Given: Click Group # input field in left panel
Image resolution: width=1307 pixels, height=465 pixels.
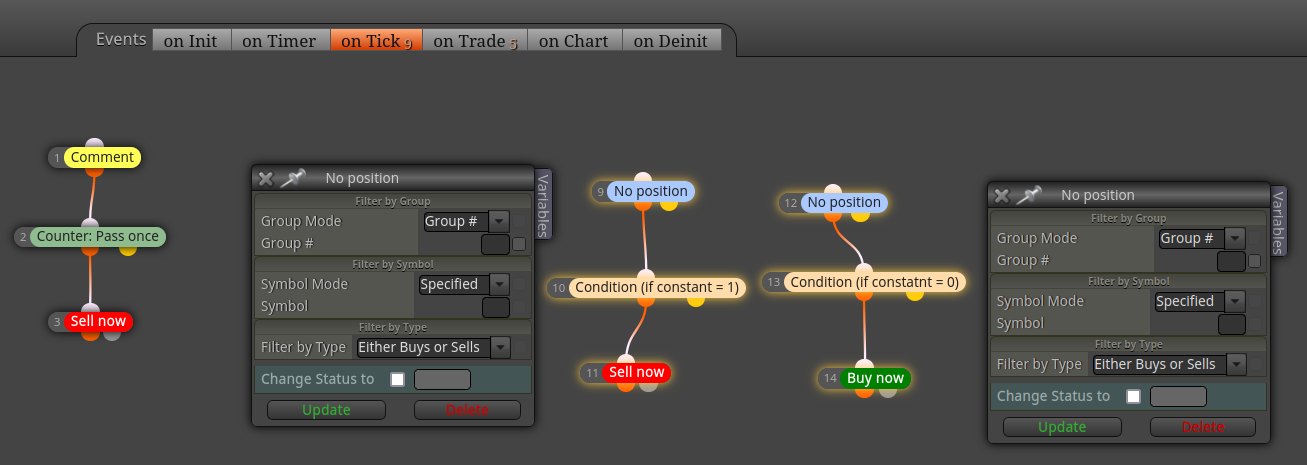Looking at the screenshot, I should click(x=495, y=244).
